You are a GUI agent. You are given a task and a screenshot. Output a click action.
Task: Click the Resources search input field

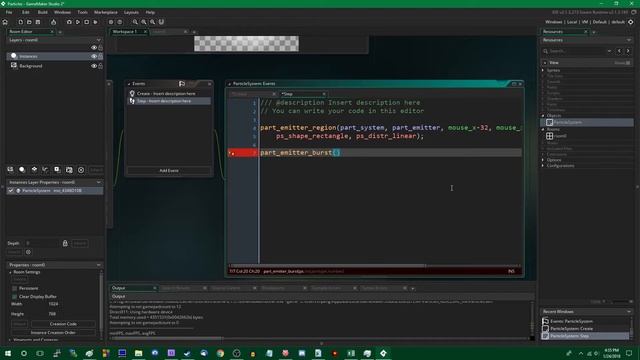pos(577,51)
